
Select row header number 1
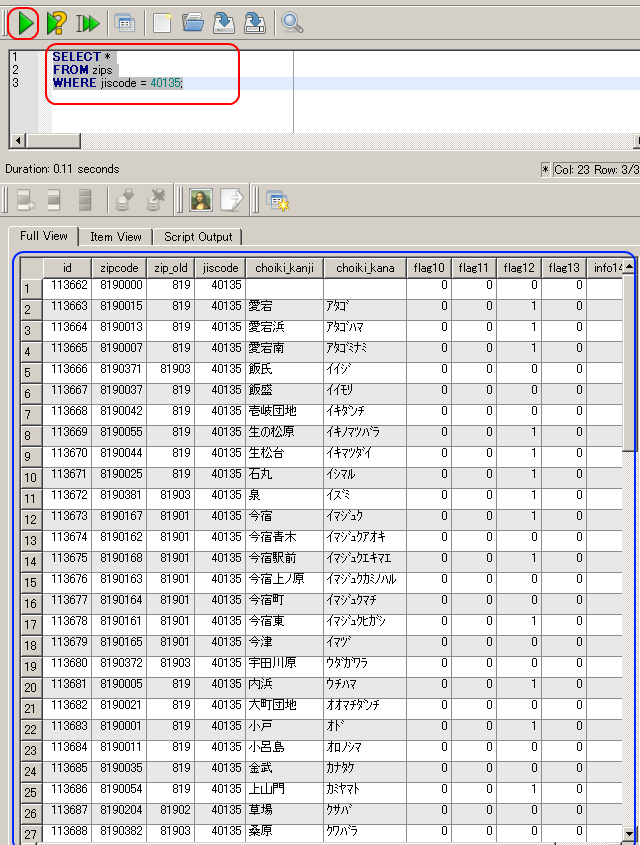point(31,289)
